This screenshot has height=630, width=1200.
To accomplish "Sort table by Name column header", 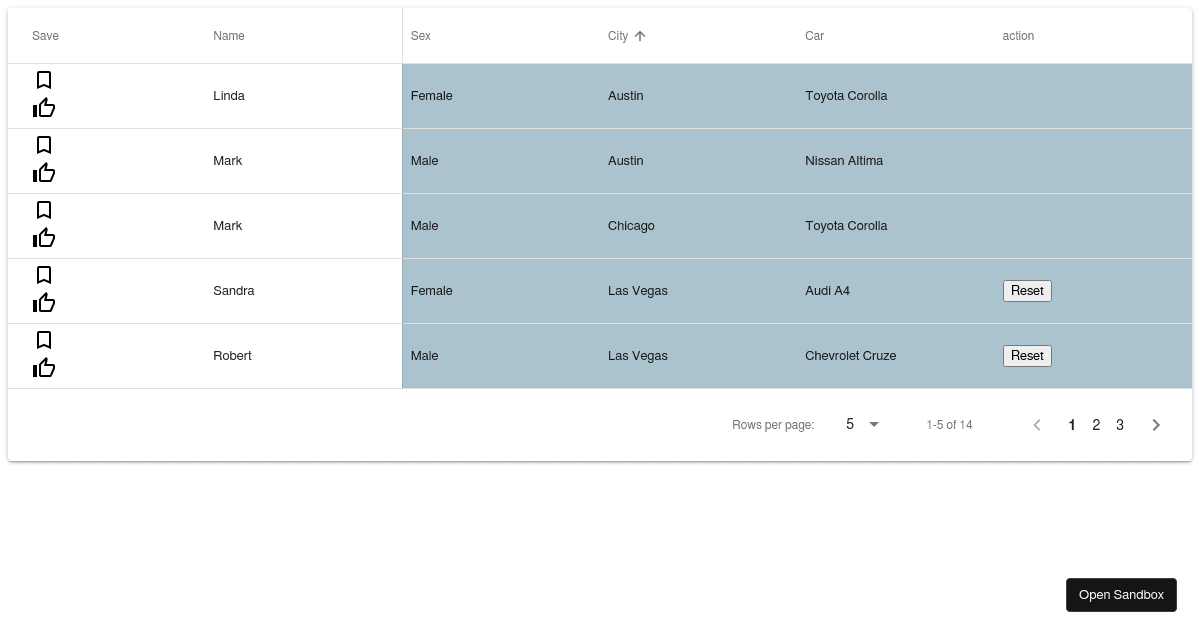I will pyautogui.click(x=228, y=36).
